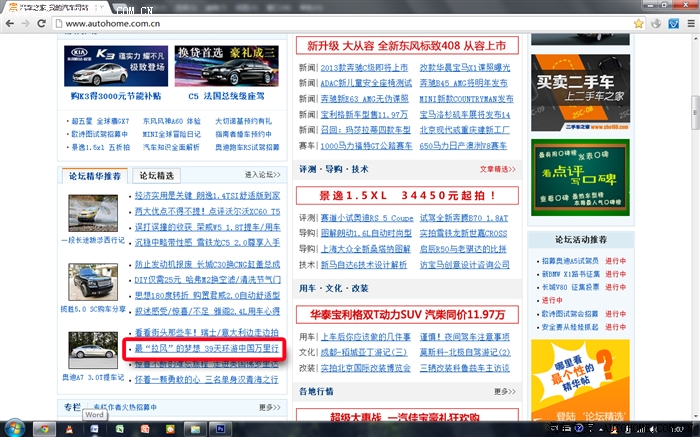
Task: Click the Chrome icon in the taskbar
Action: 43,428
